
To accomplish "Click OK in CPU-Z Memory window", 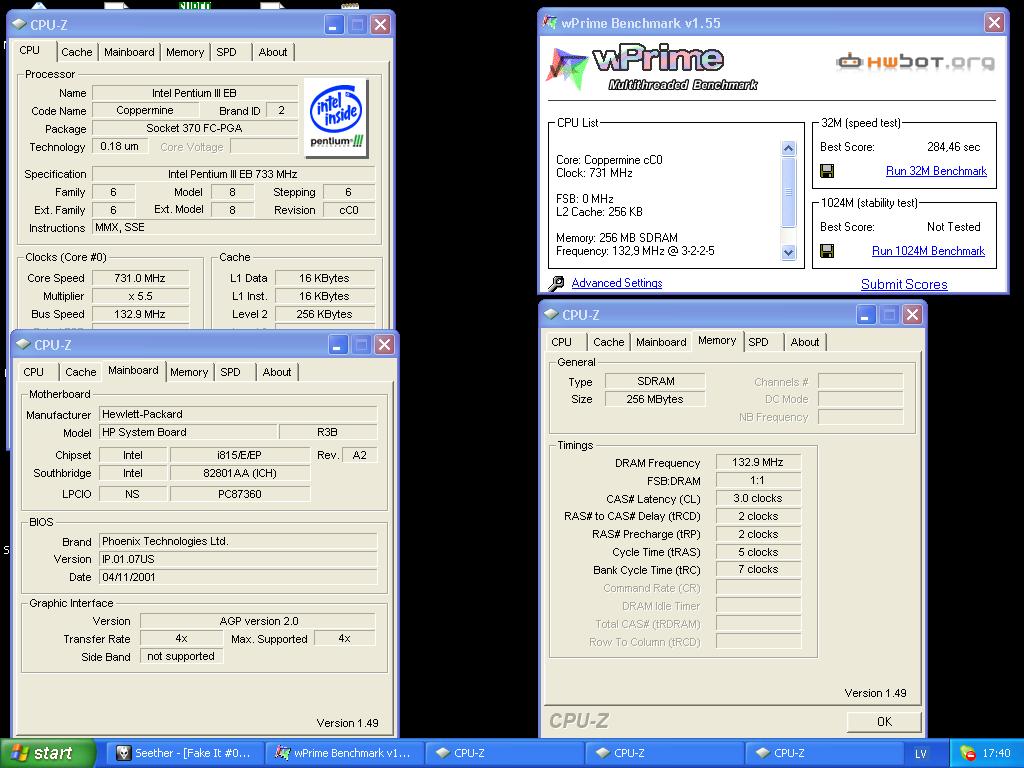I will click(x=884, y=722).
